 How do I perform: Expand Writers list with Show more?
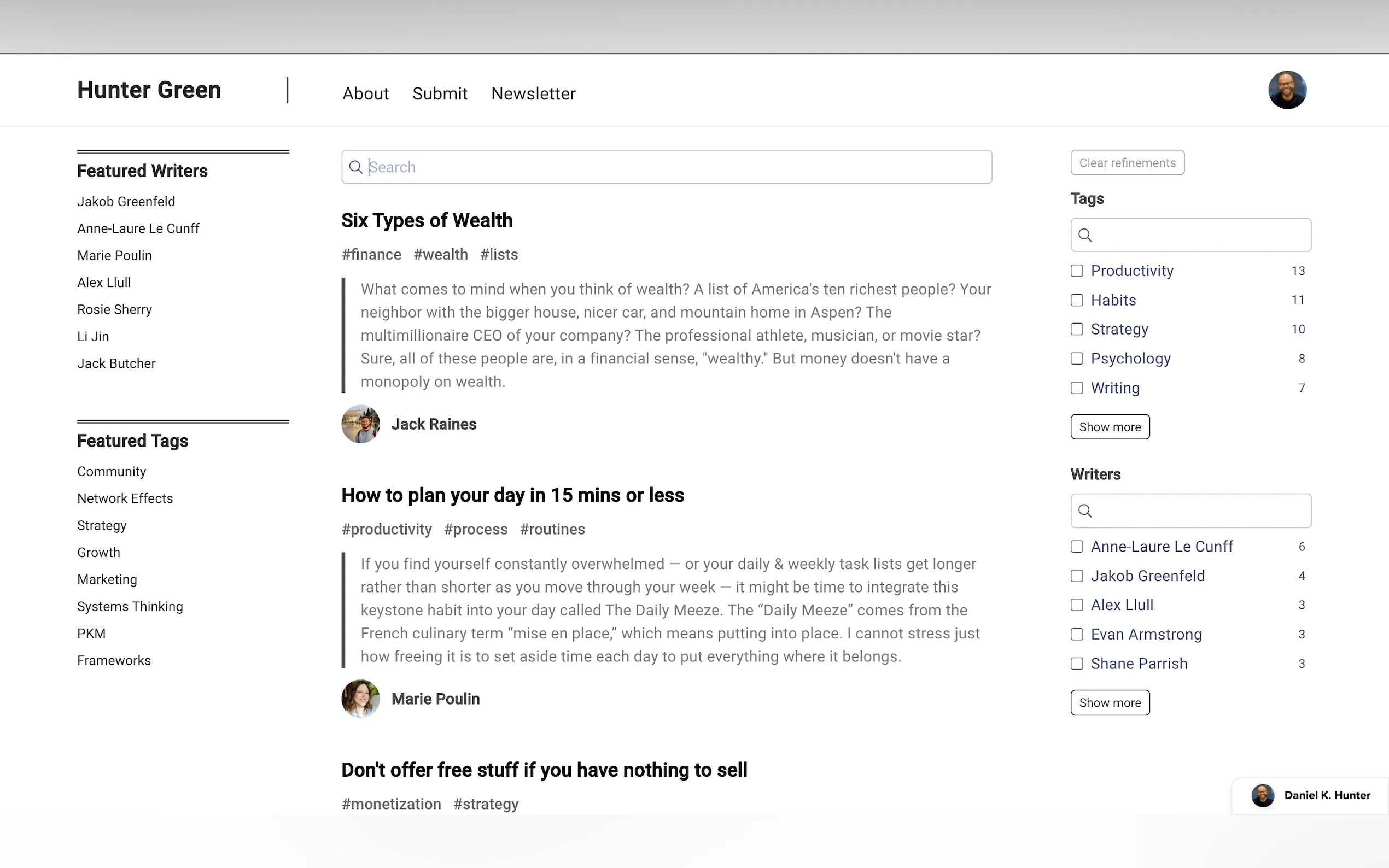[x=1110, y=703]
